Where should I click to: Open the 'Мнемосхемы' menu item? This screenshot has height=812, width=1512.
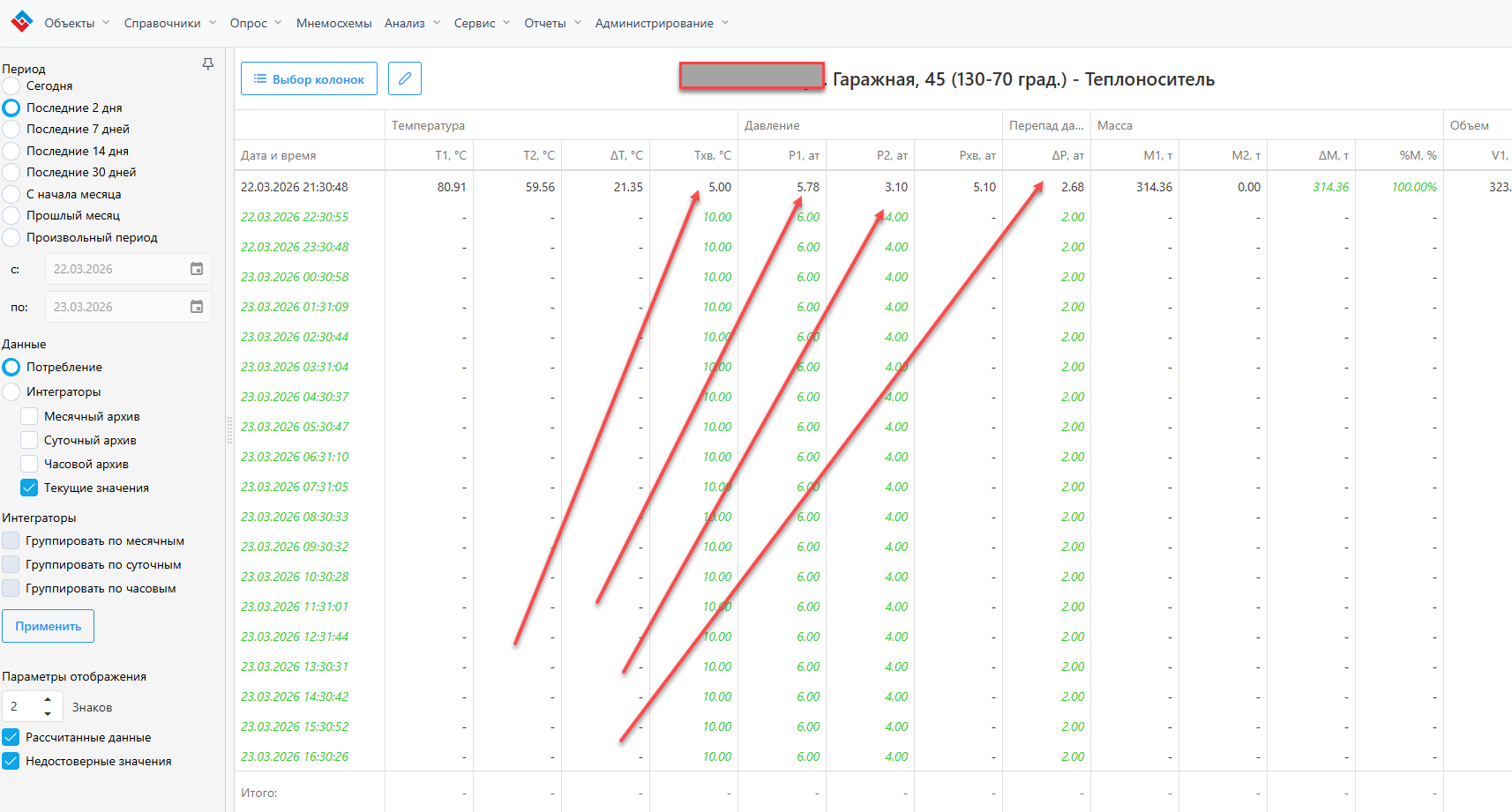(333, 23)
